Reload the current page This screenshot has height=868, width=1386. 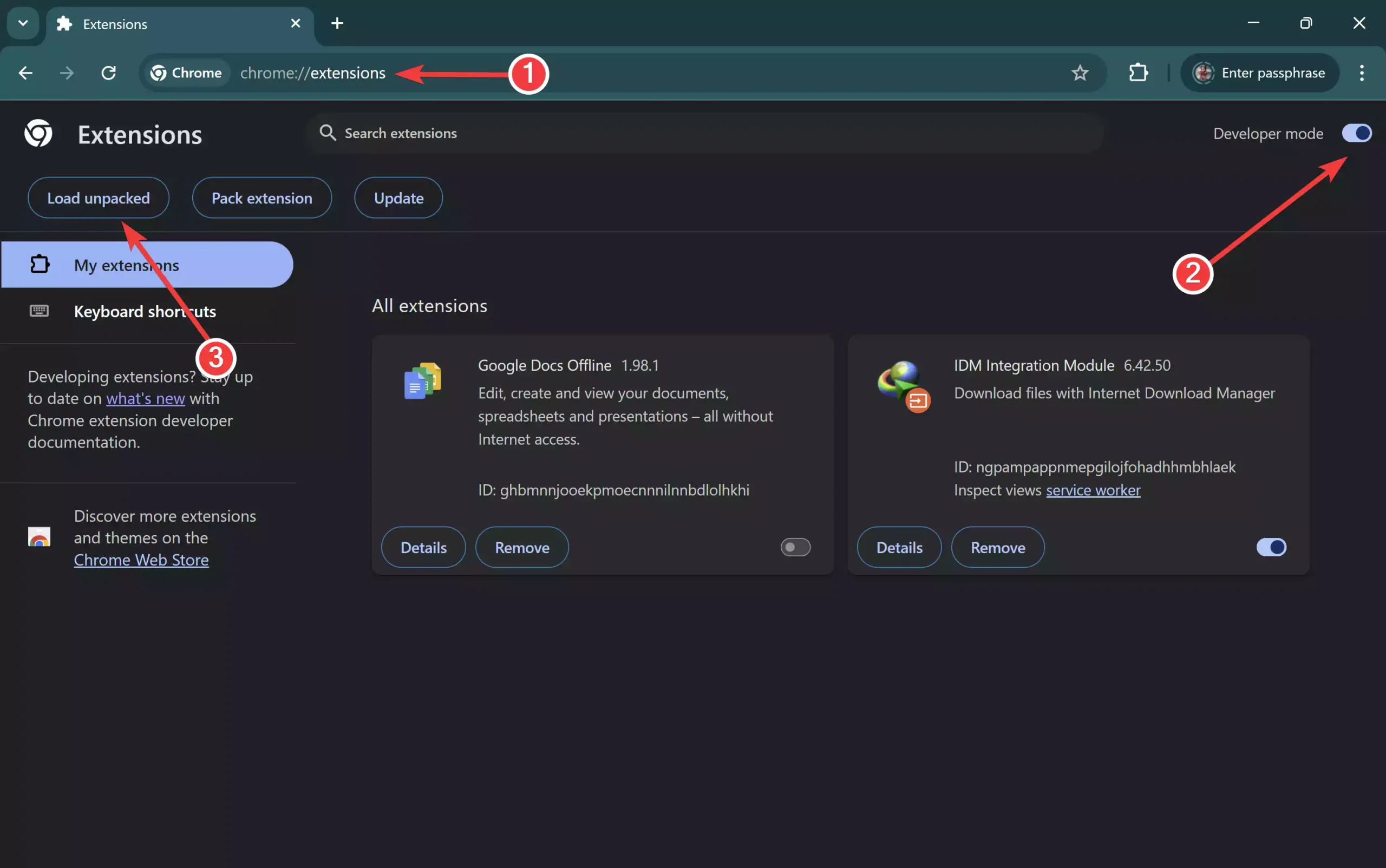pos(109,73)
